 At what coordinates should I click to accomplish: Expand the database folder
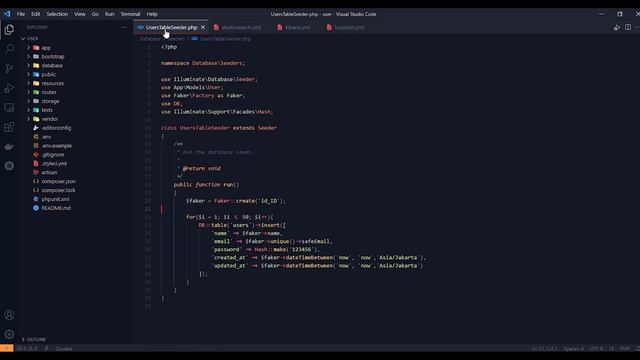(52, 65)
